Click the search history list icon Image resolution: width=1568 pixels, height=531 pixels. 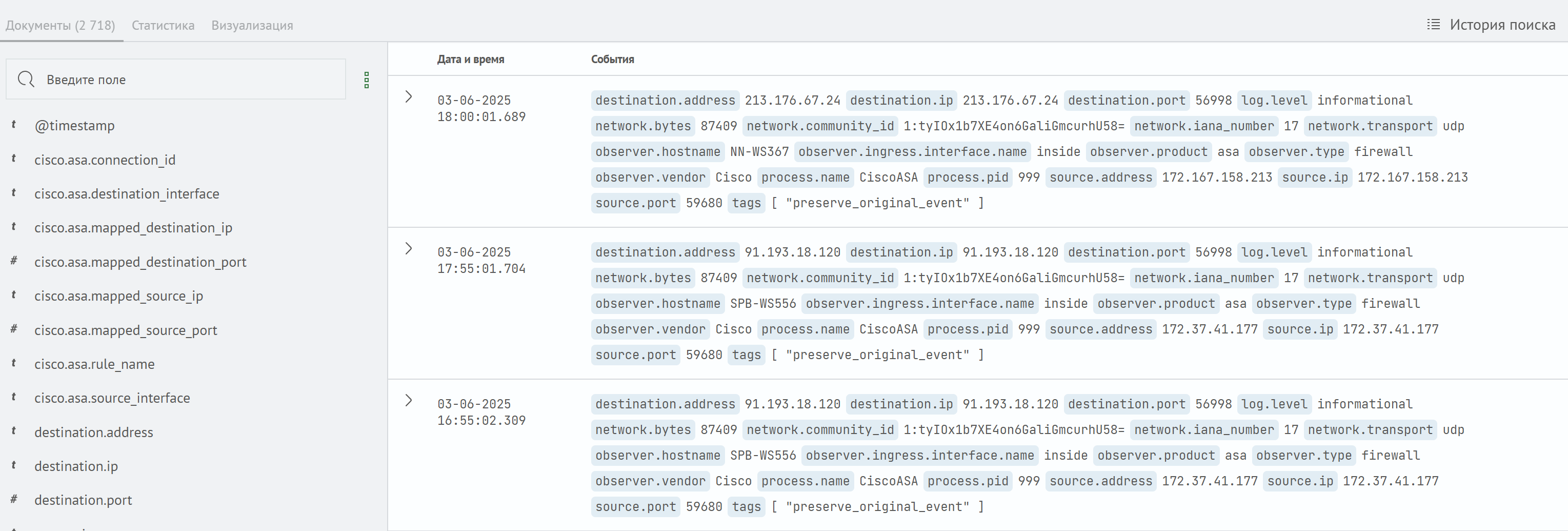click(1434, 24)
